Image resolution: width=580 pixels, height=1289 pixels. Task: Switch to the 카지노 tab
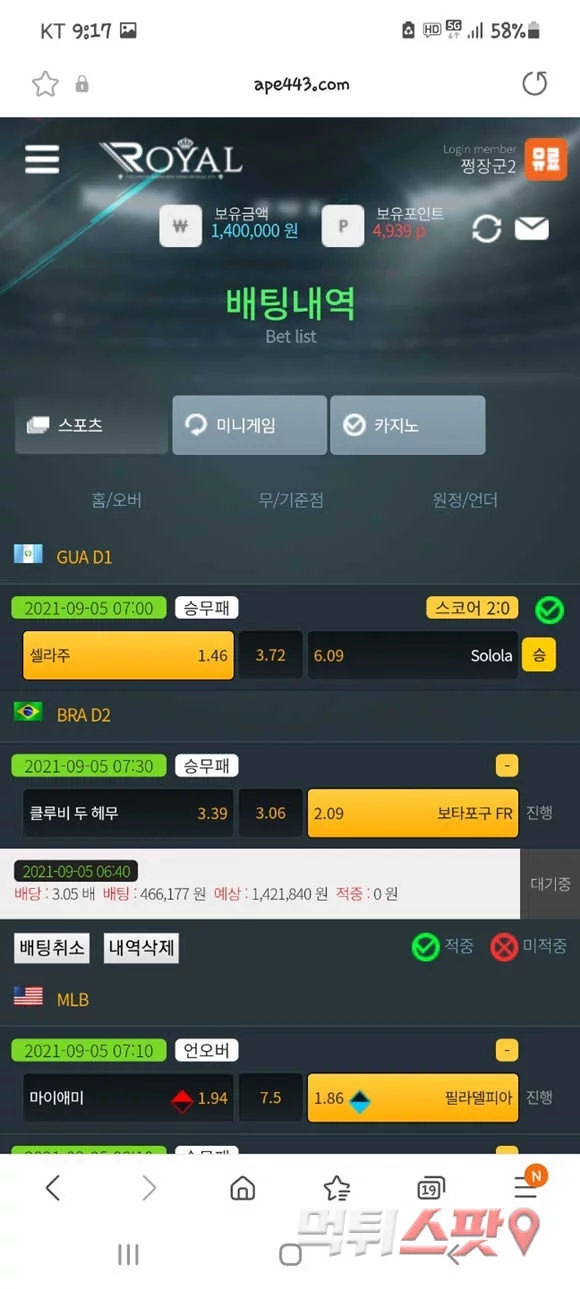click(x=407, y=425)
